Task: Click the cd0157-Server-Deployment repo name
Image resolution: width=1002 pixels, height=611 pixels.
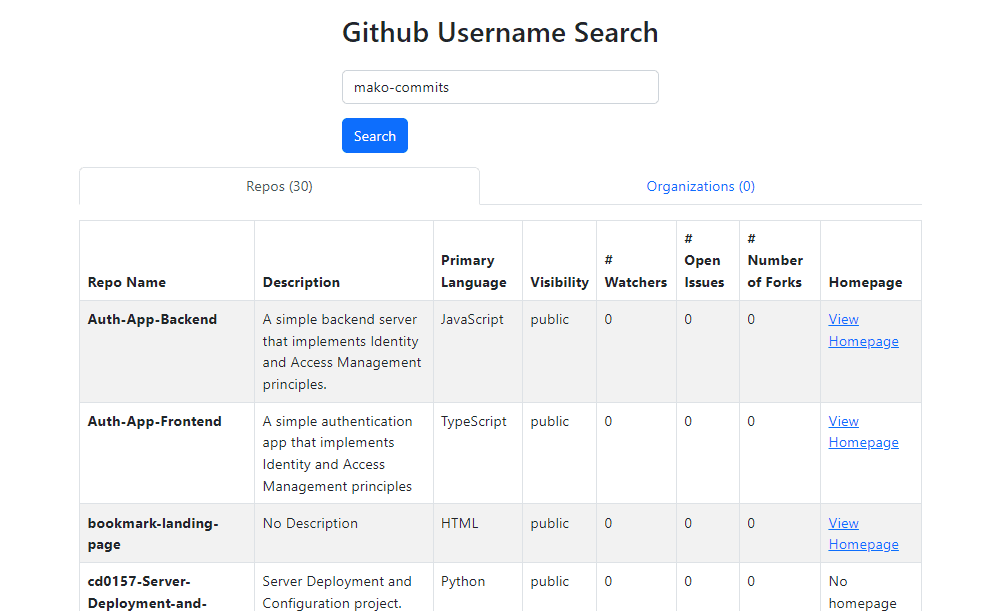Action: pyautogui.click(x=147, y=592)
